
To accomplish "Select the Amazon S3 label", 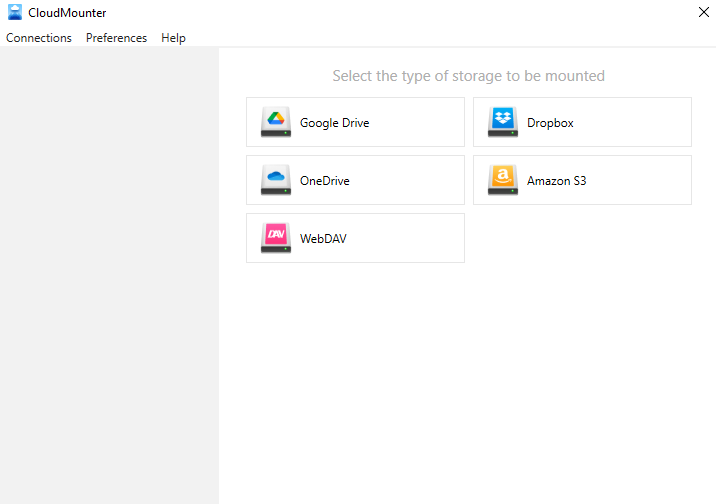I will coord(557,181).
